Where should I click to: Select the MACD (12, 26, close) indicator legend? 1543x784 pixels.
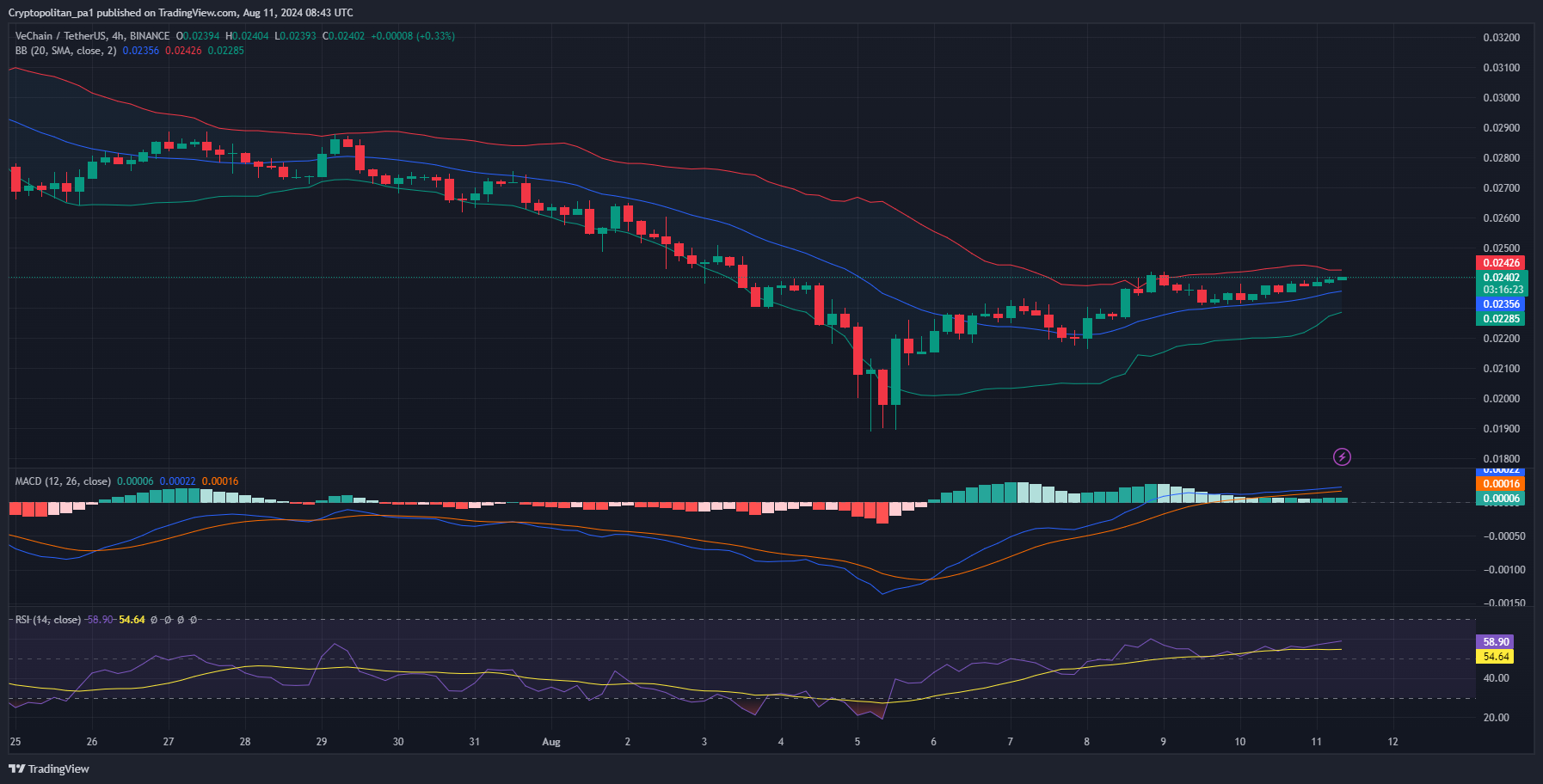tap(63, 481)
